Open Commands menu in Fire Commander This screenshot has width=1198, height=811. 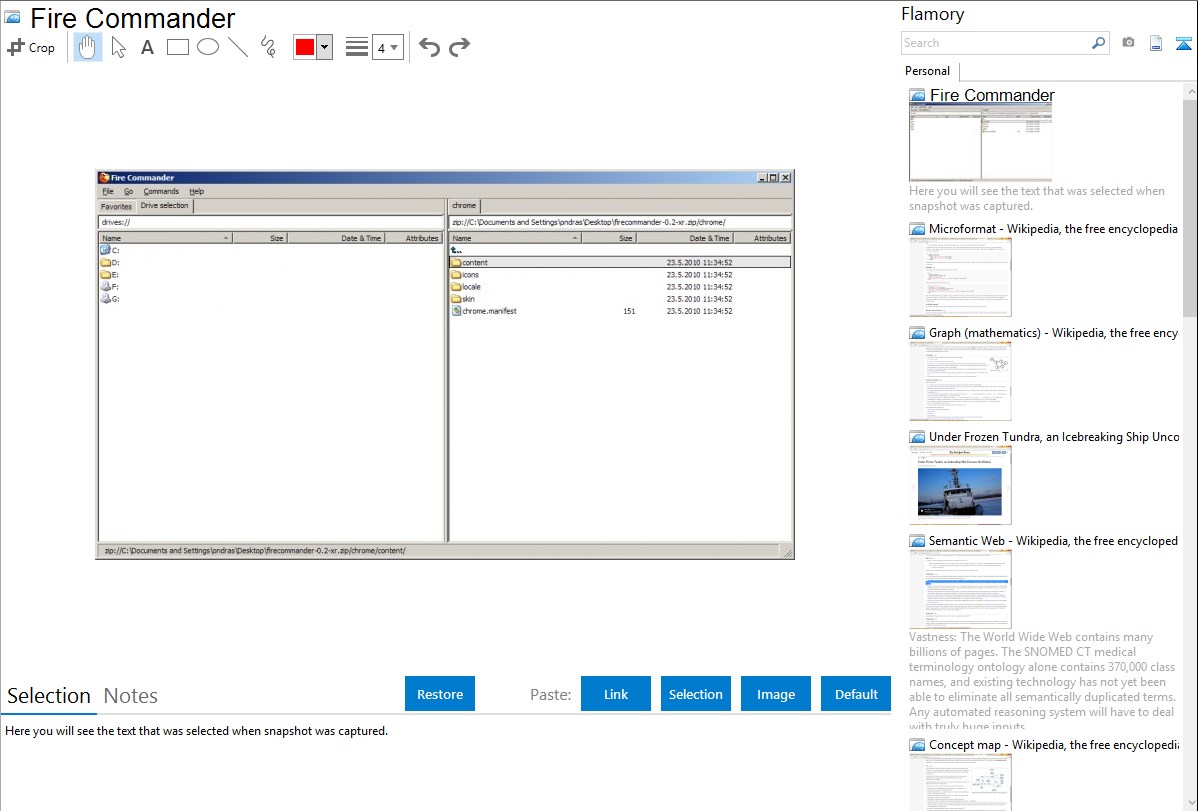pyautogui.click(x=161, y=191)
